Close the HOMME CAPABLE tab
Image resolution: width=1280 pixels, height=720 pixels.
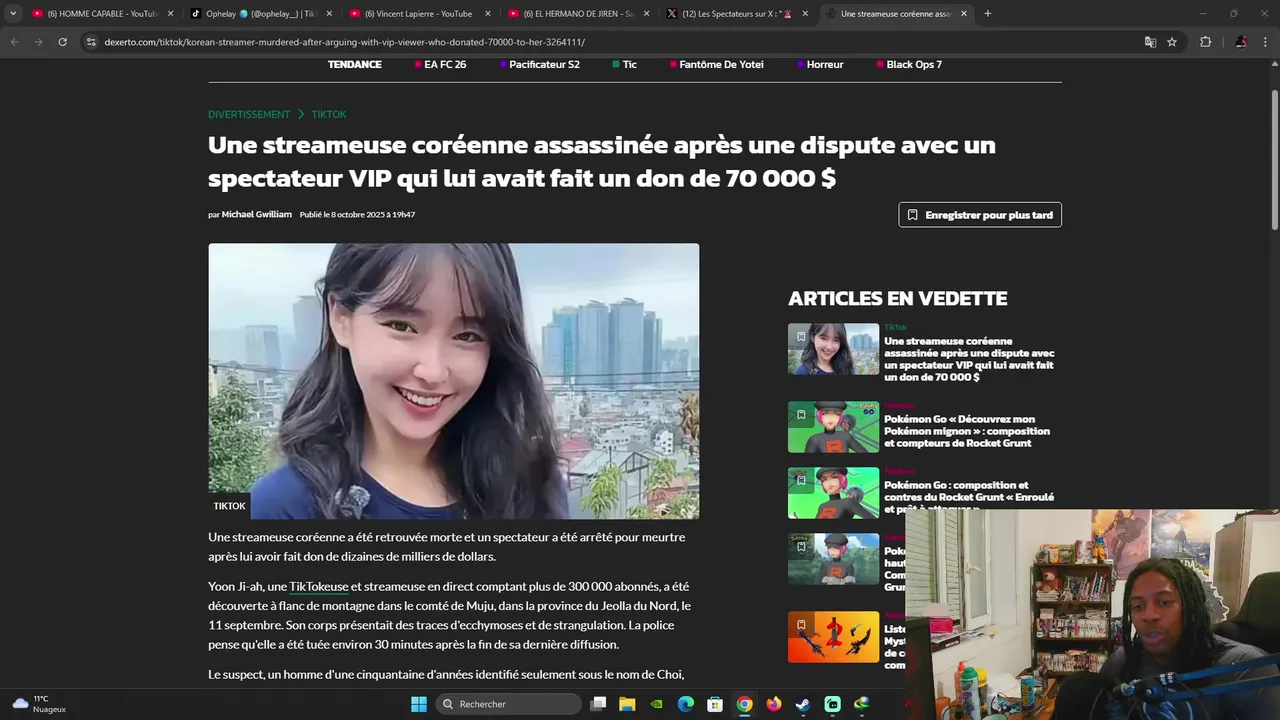point(170,14)
